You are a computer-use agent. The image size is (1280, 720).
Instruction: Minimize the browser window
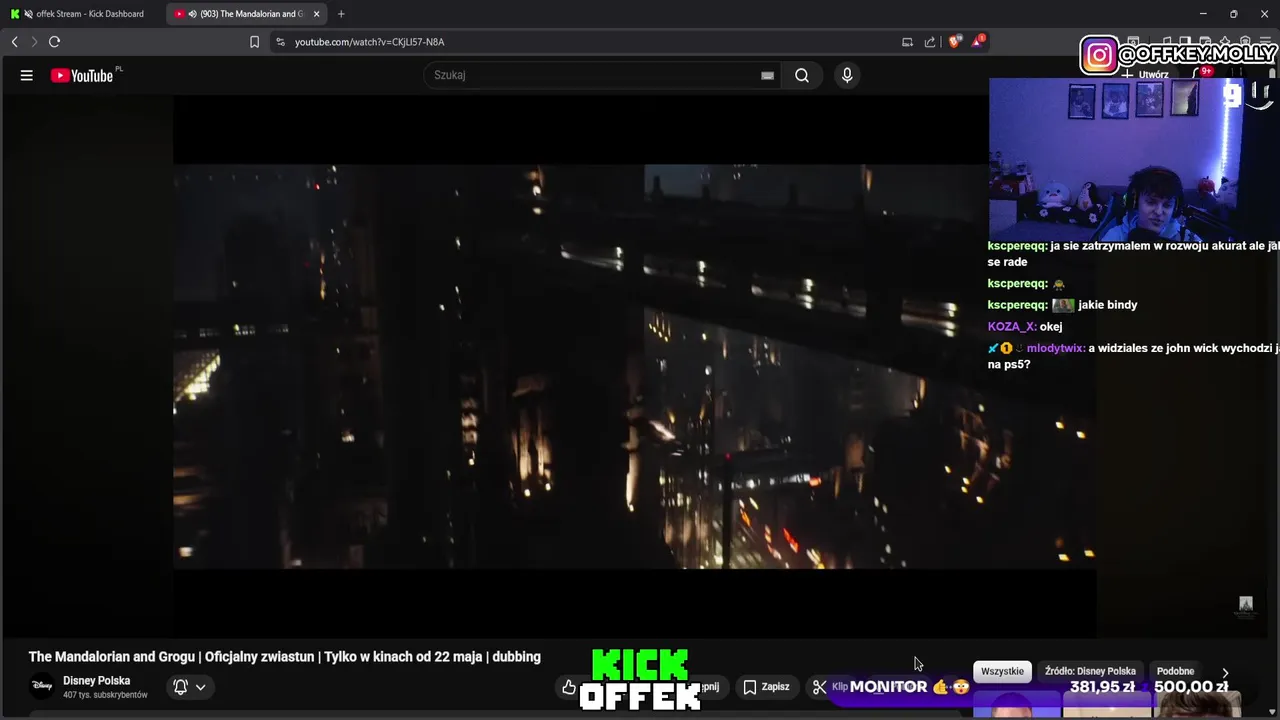[1203, 14]
